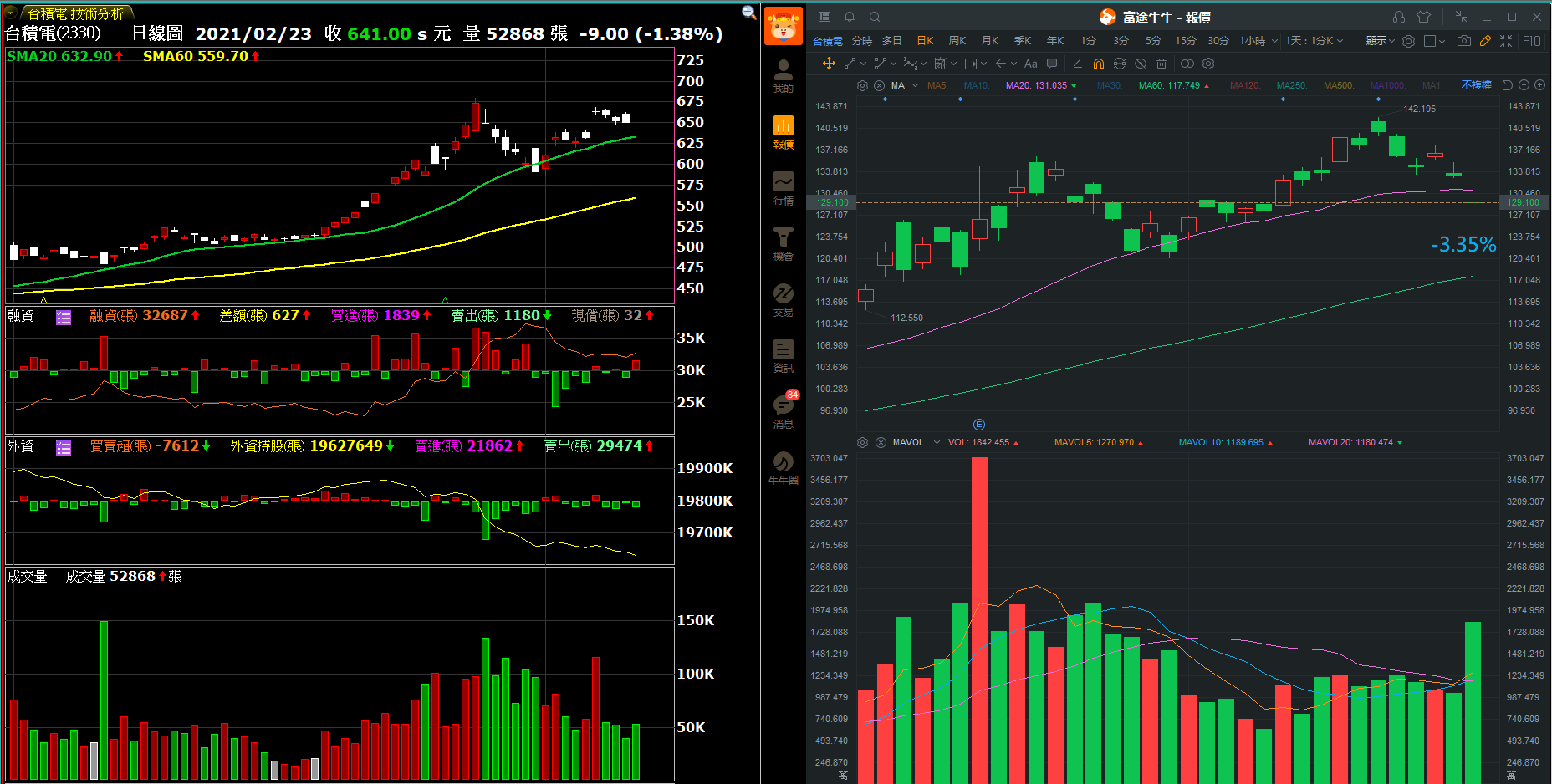This screenshot has width=1552, height=784.
Task: Open the square layout dropdown
Action: point(1435,40)
